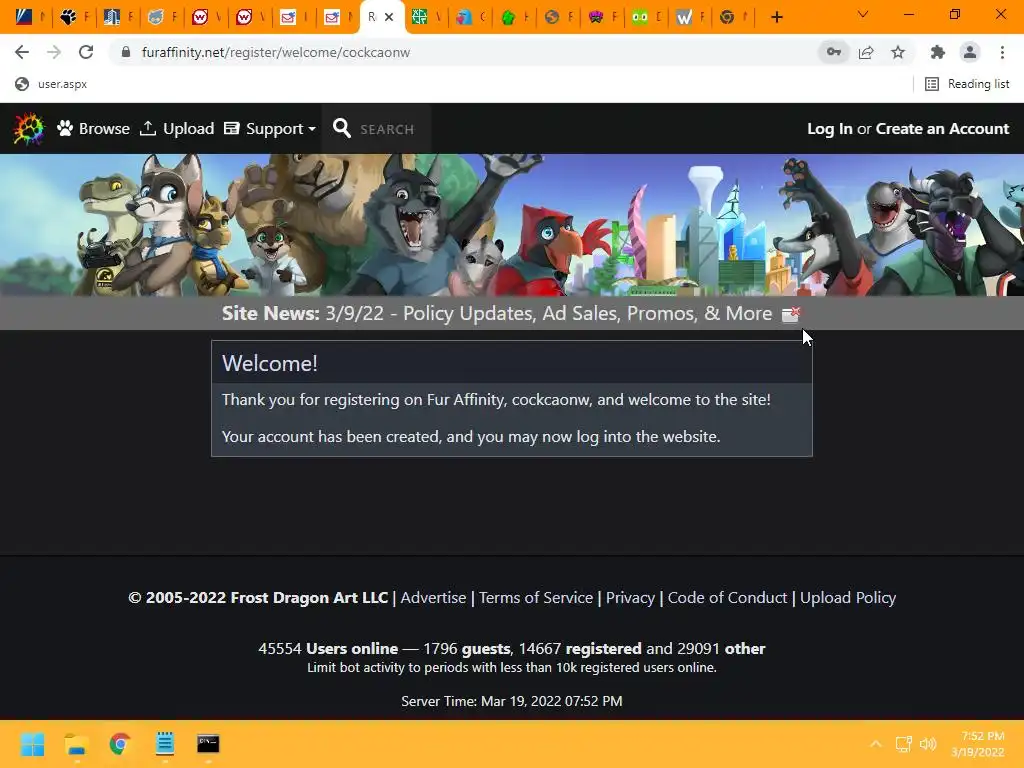The height and width of the screenshot is (768, 1024).
Task: Click the Log In link
Action: [x=829, y=129]
